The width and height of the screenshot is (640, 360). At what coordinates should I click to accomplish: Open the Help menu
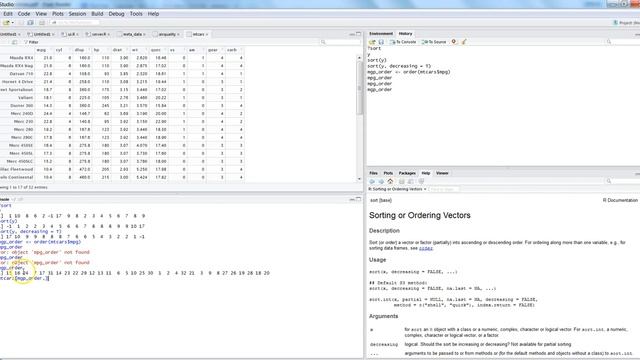click(153, 14)
